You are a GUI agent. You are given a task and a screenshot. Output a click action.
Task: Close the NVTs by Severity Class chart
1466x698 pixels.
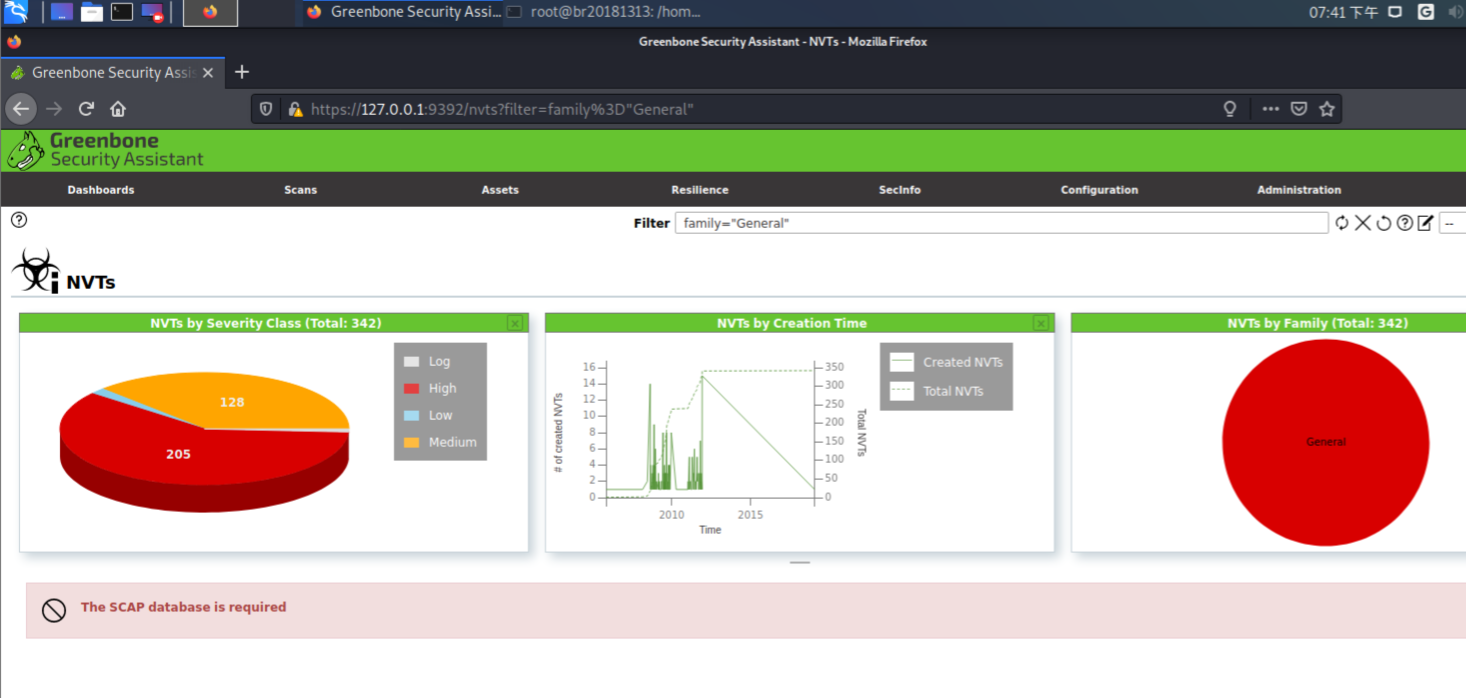[x=515, y=323]
